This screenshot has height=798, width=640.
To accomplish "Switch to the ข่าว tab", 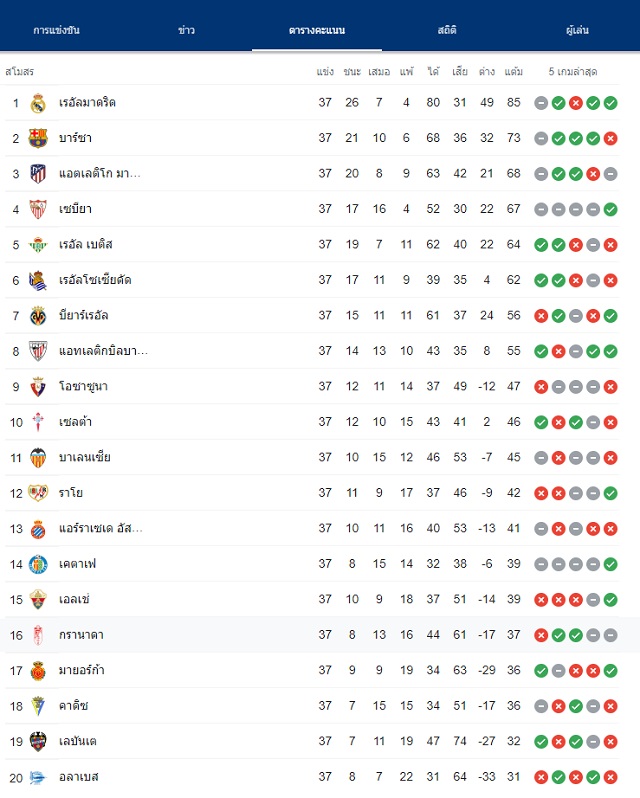I will tap(187, 30).
